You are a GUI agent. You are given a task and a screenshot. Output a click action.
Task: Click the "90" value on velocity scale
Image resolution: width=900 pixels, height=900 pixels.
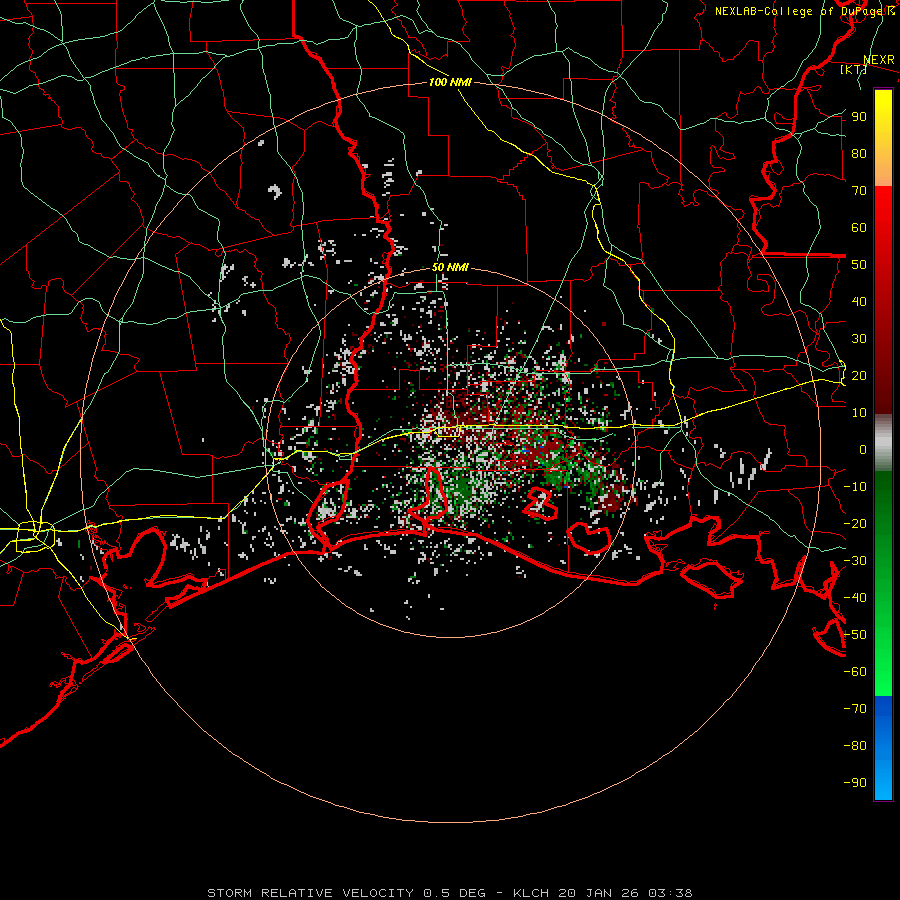(x=859, y=117)
